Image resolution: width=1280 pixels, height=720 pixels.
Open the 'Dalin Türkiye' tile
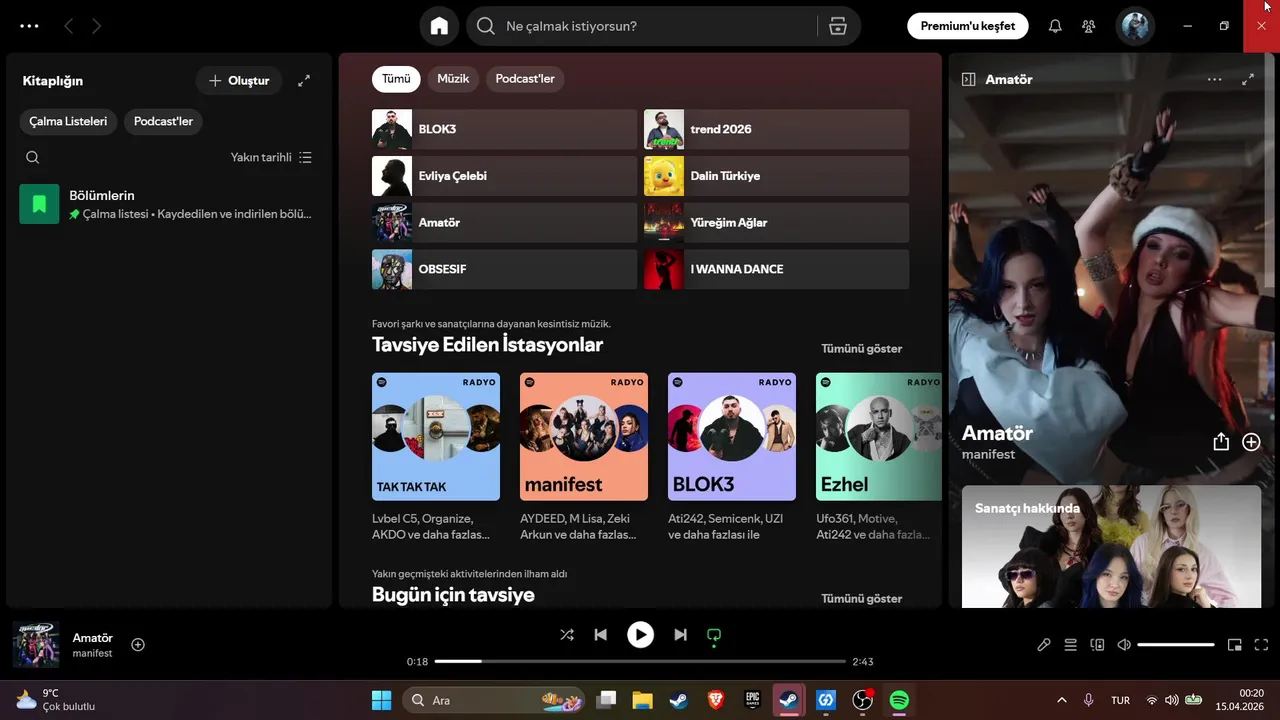[776, 176]
